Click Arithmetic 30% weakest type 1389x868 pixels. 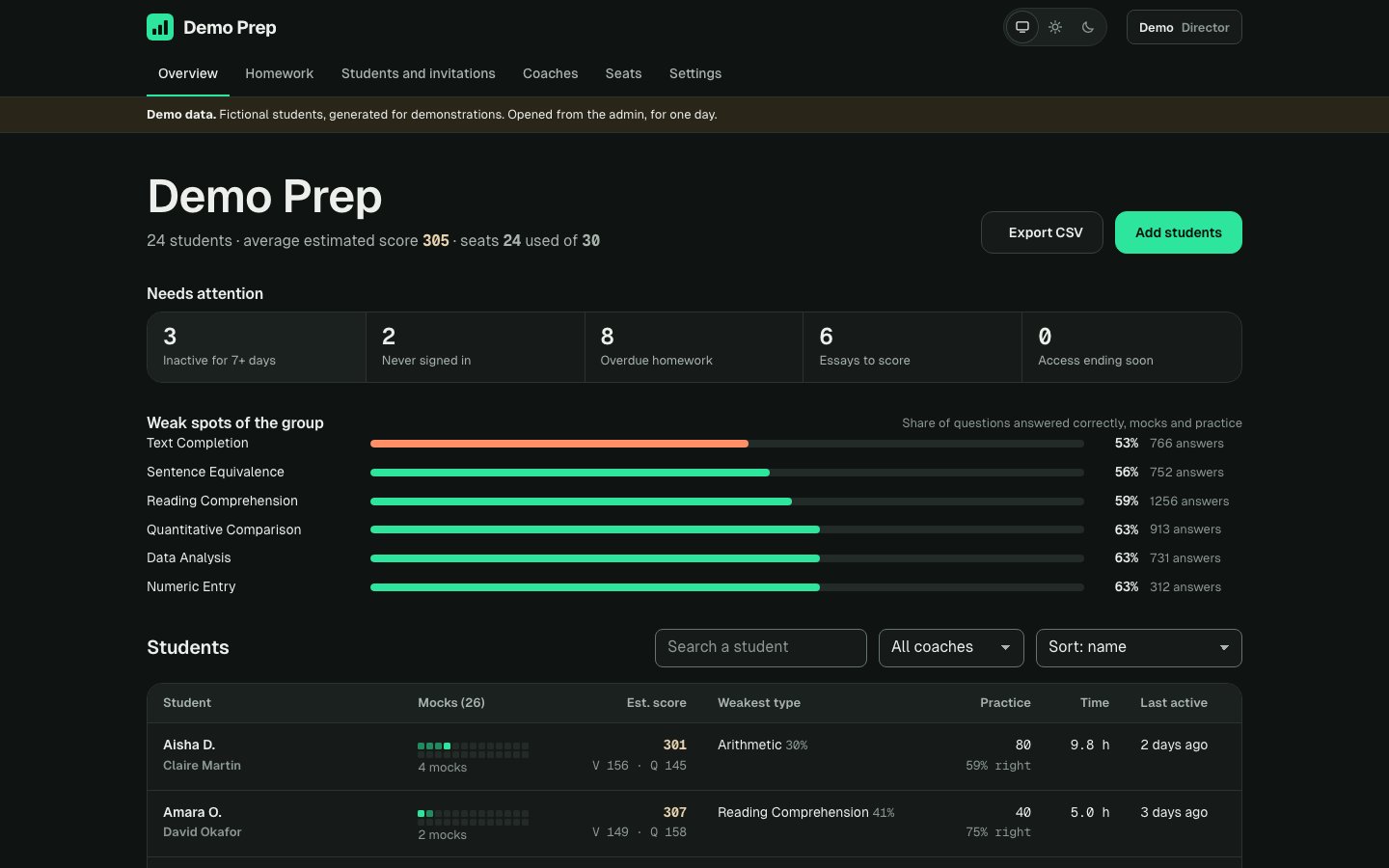(x=763, y=745)
